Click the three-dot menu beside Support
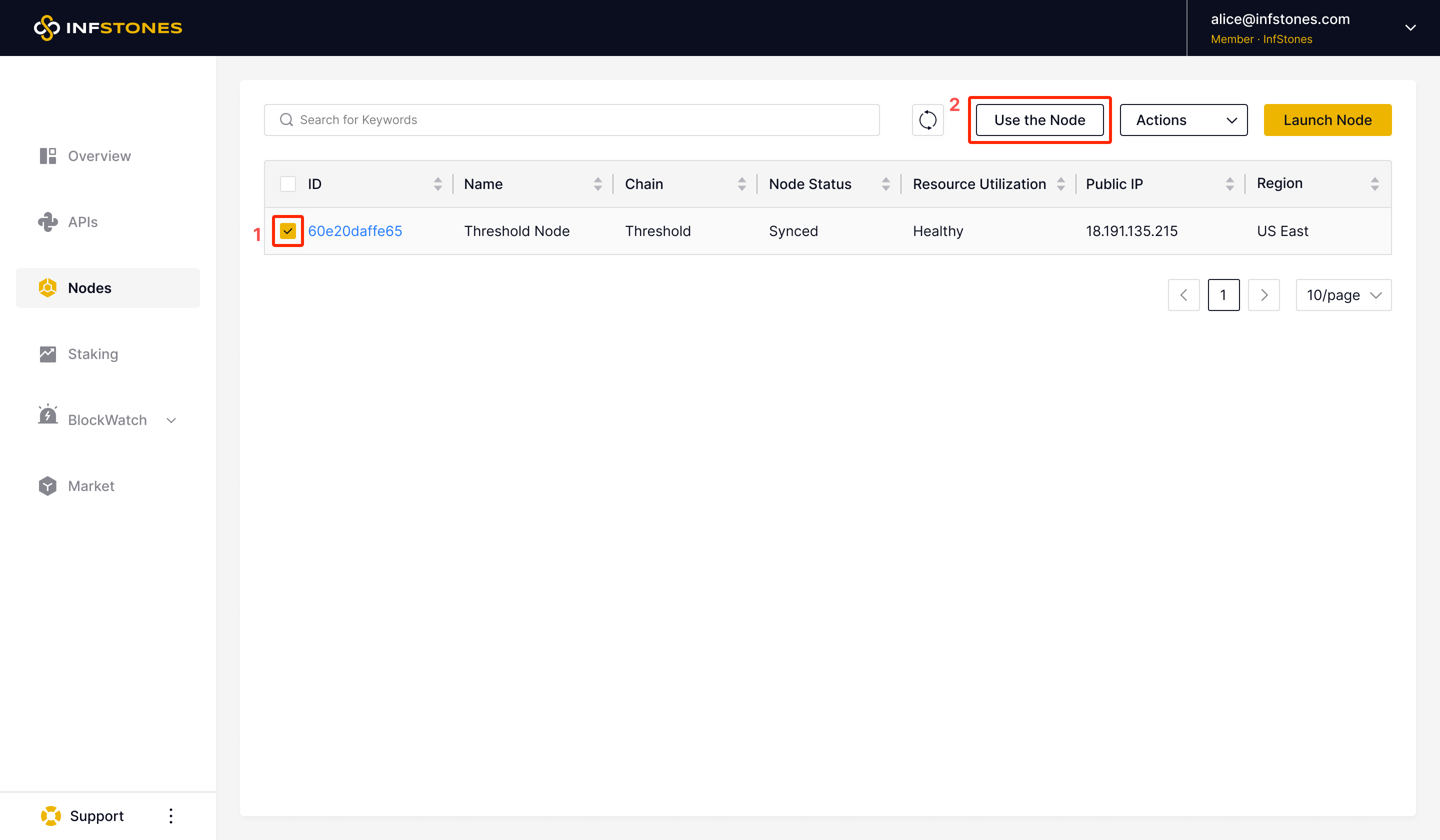 [171, 815]
